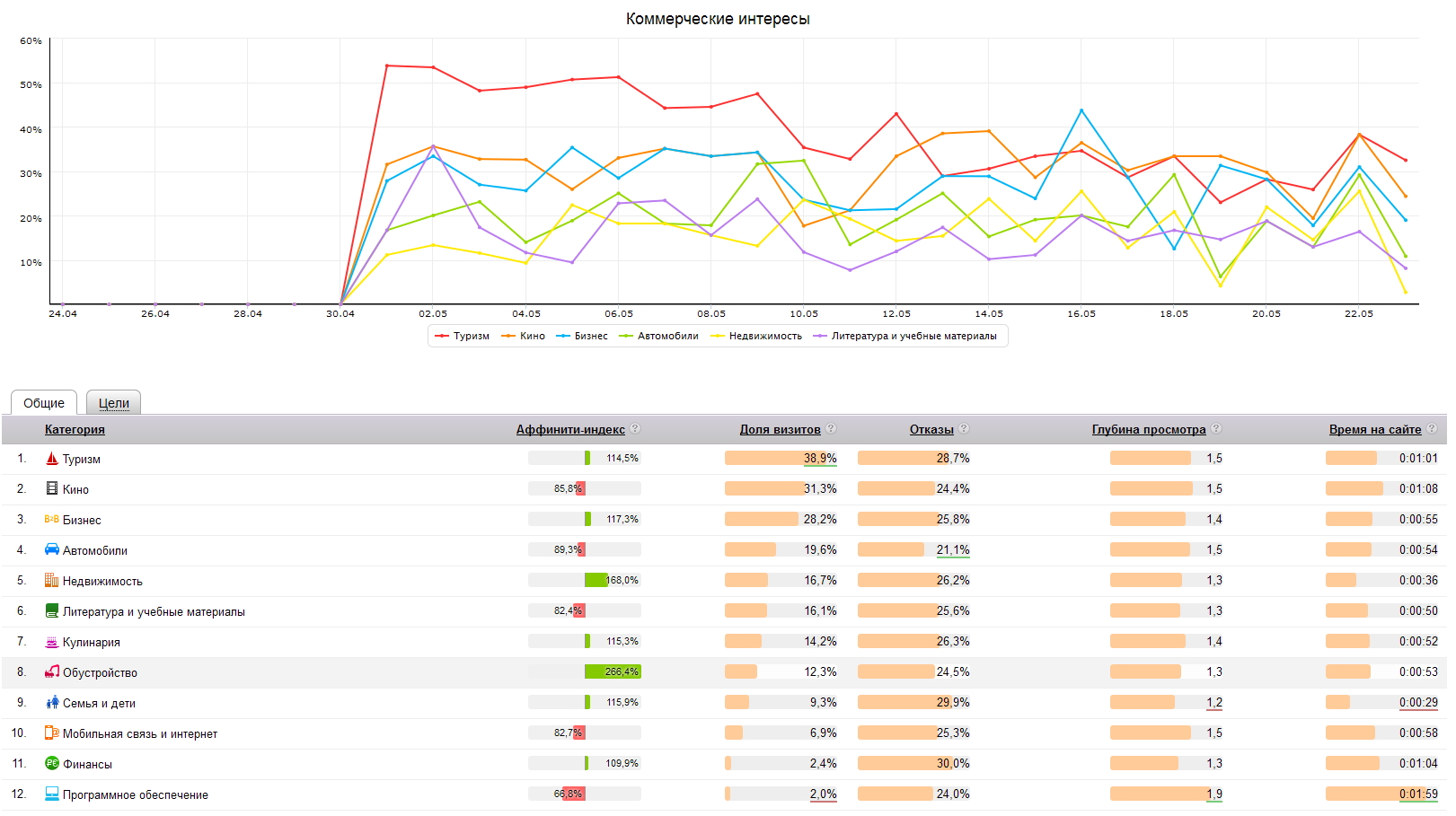
Task: Toggle Кино series in chart legend
Action: pos(524,336)
